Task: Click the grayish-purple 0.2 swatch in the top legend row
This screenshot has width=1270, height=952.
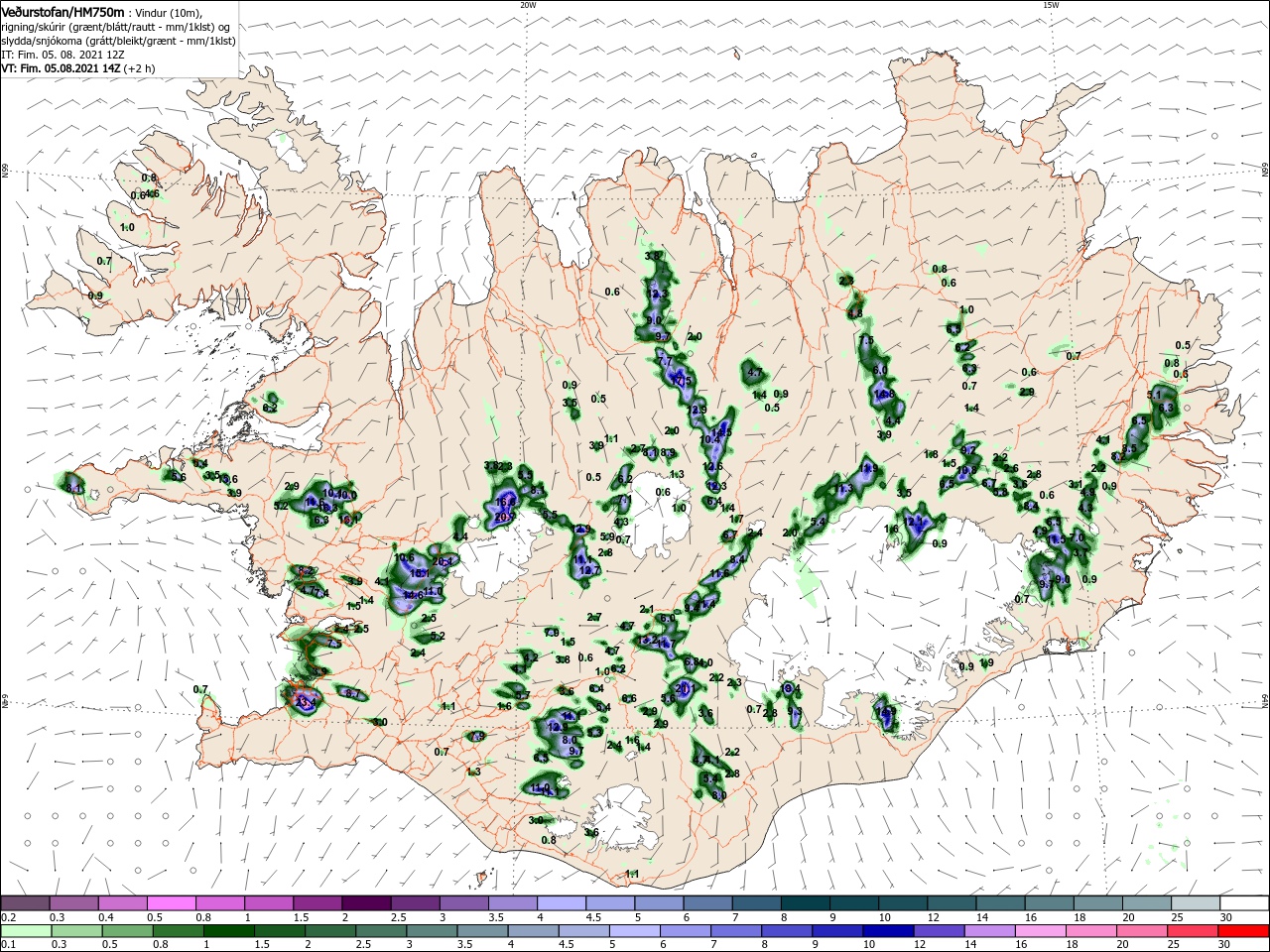Action: 24,903
